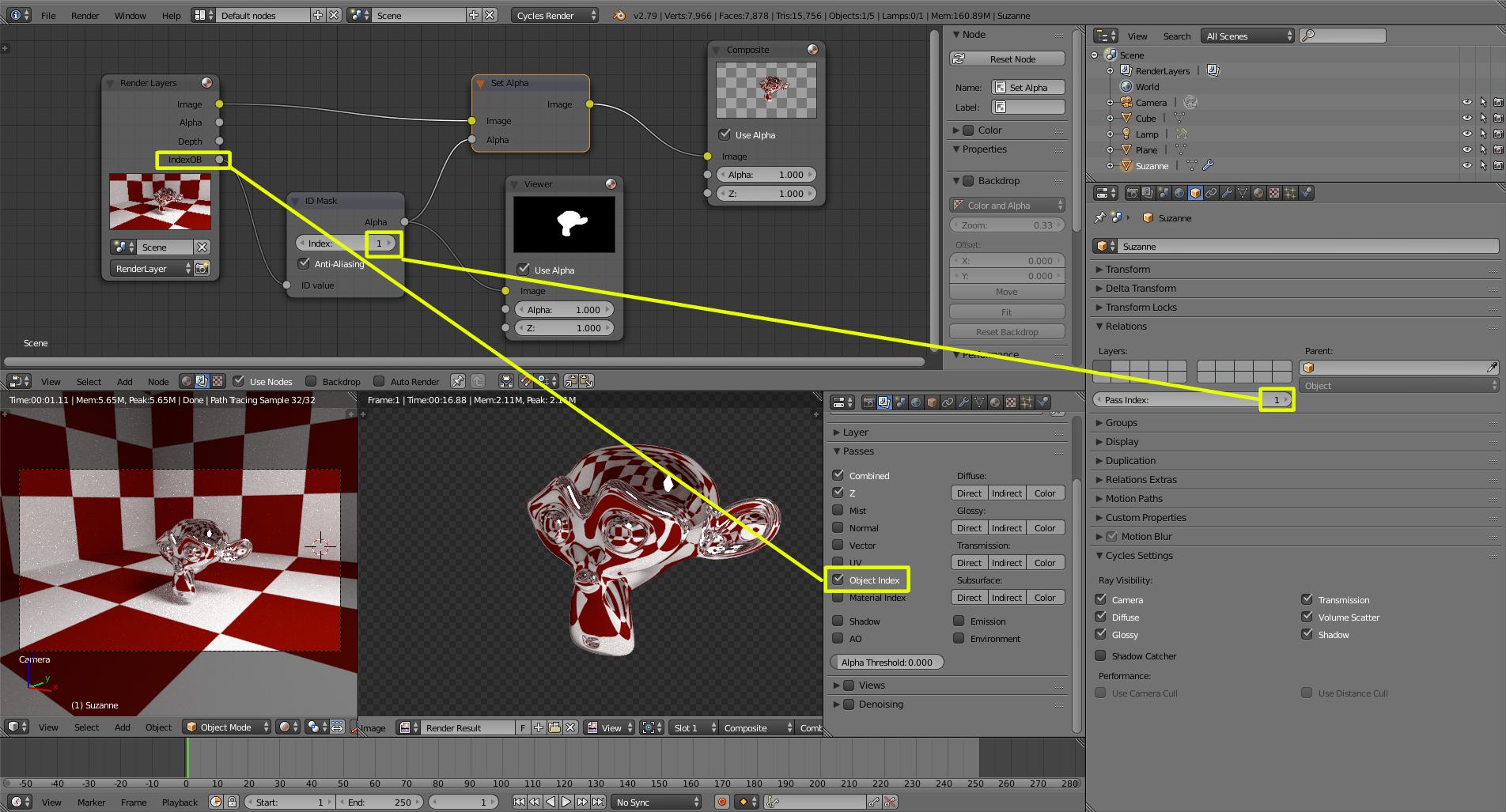The image size is (1506, 812).
Task: Open the Window menu
Action: coord(131,15)
